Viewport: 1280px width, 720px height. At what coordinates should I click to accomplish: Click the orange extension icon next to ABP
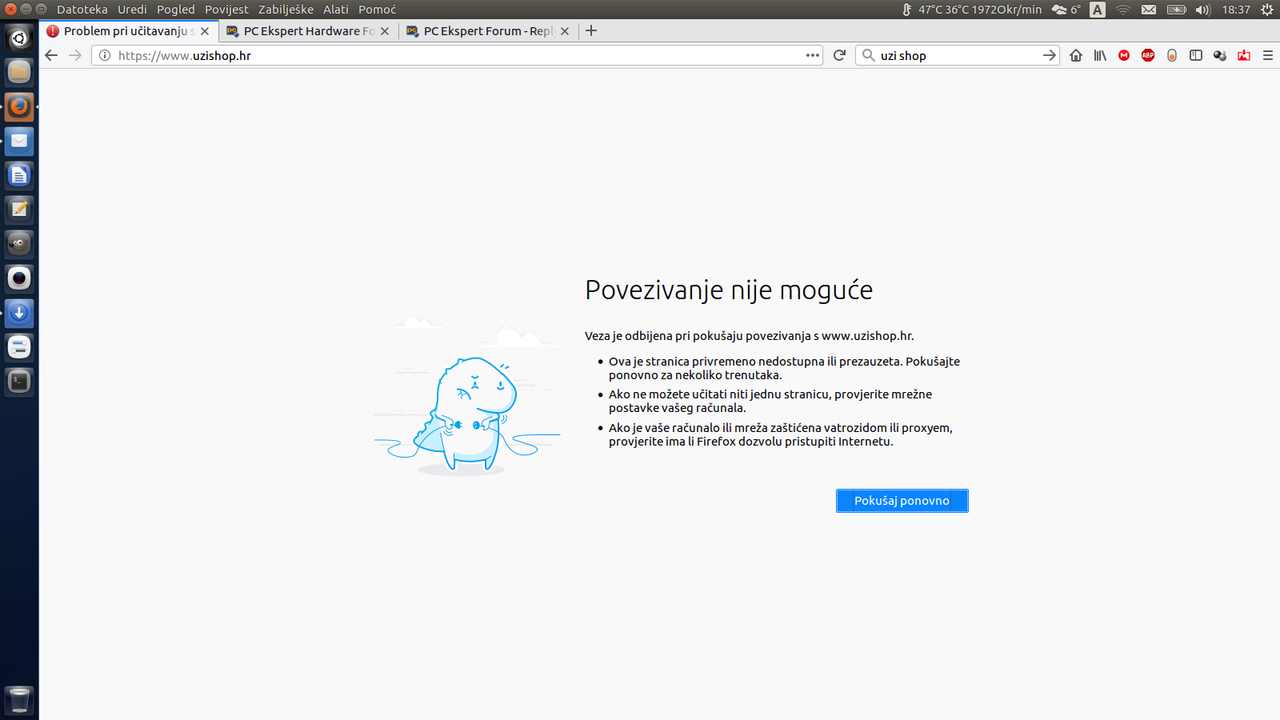coord(1172,56)
